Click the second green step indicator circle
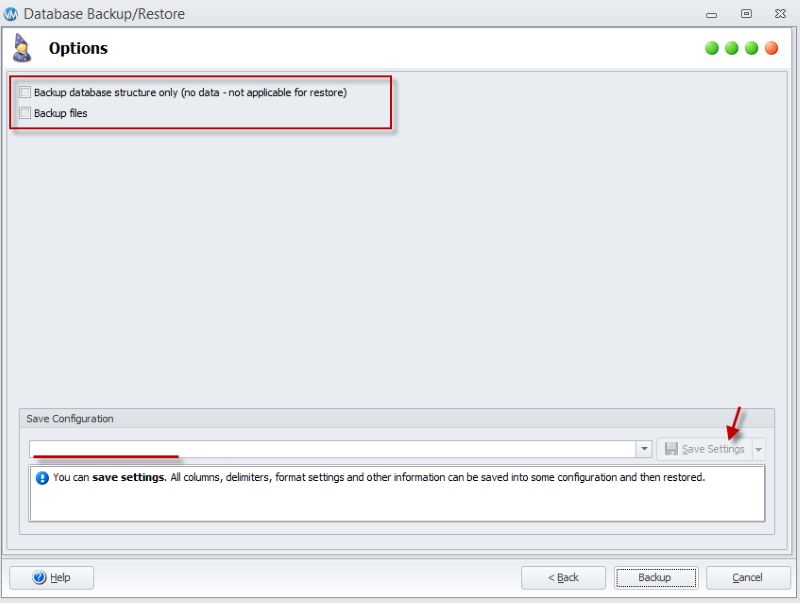Image resolution: width=800 pixels, height=604 pixels. pyautogui.click(x=732, y=48)
